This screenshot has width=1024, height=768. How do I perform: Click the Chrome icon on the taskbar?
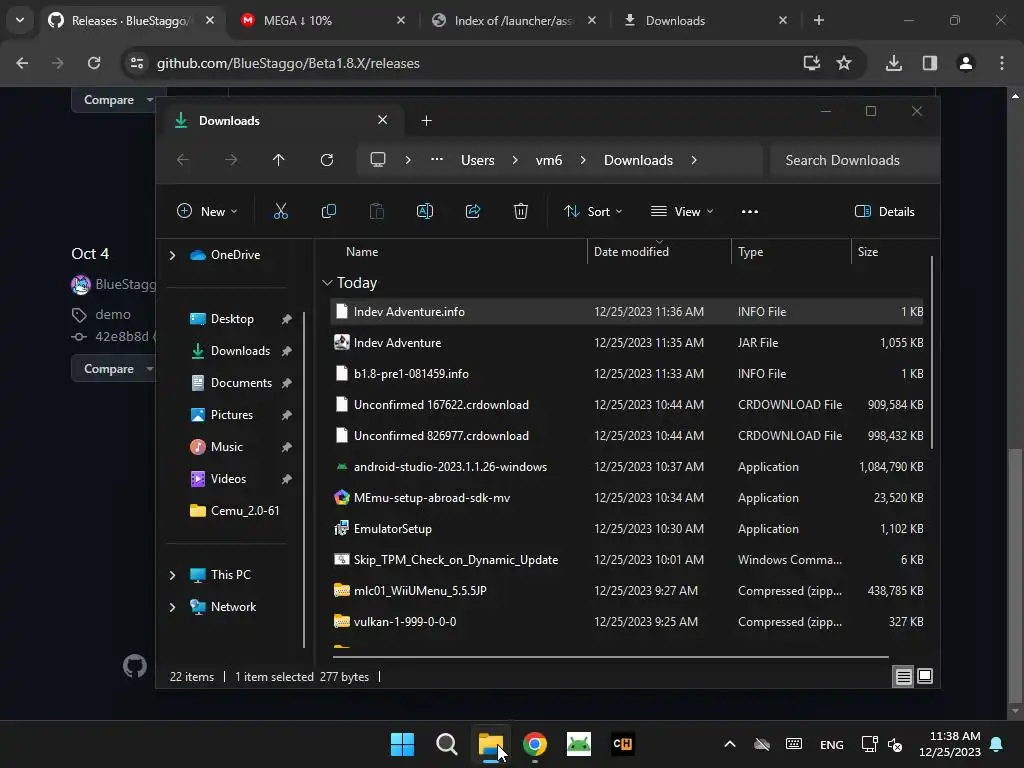535,744
